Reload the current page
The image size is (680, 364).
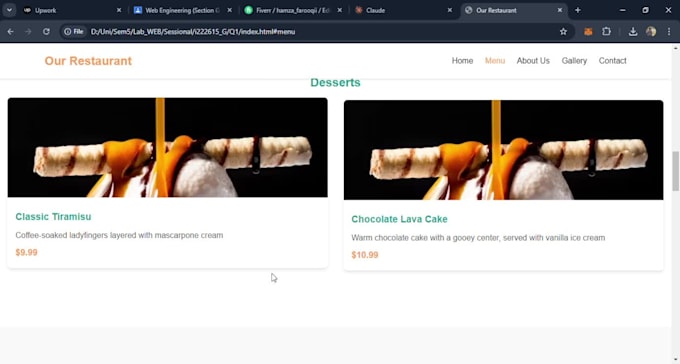coord(46,32)
